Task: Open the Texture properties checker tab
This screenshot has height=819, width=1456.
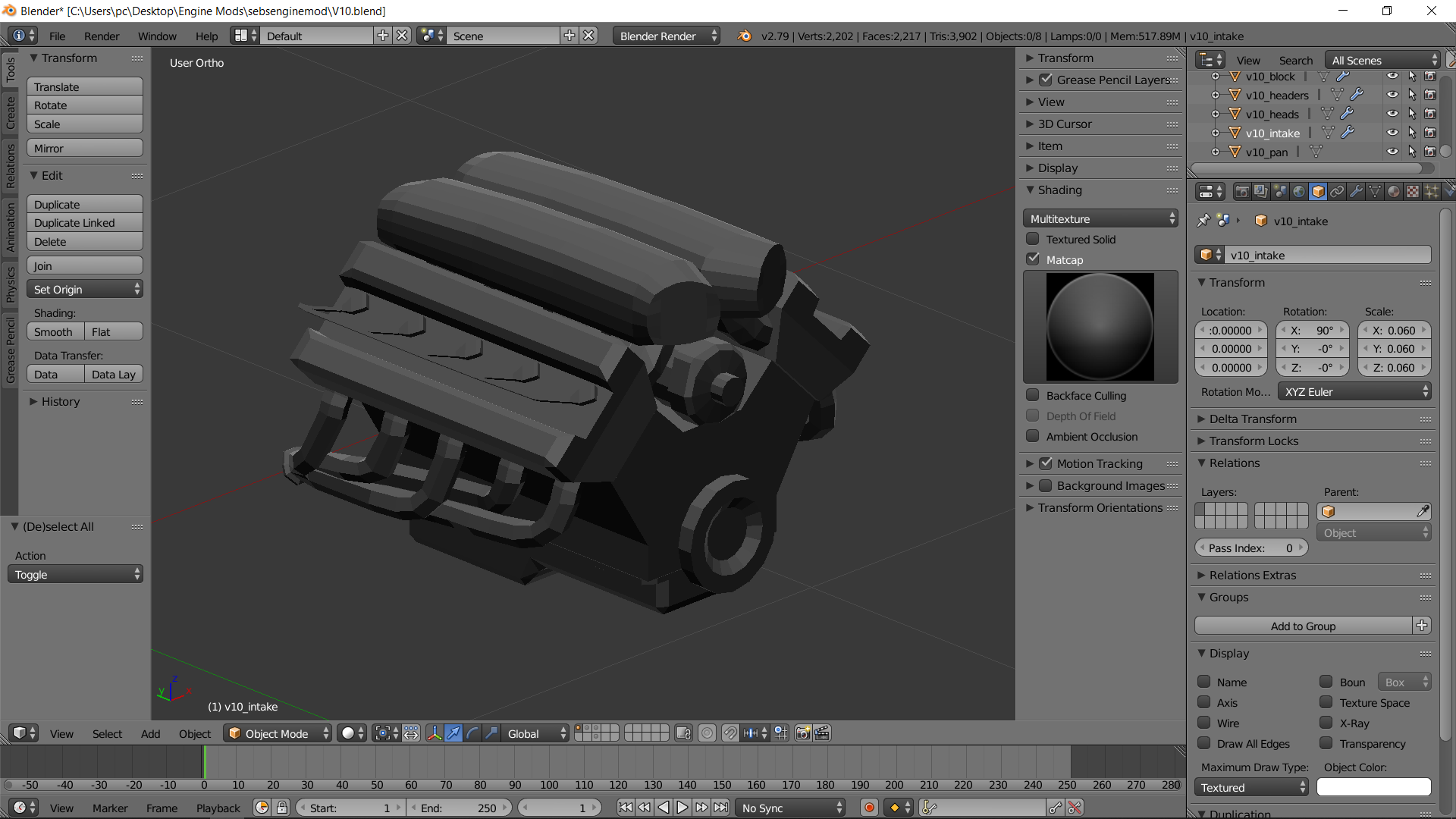Action: 1413,192
